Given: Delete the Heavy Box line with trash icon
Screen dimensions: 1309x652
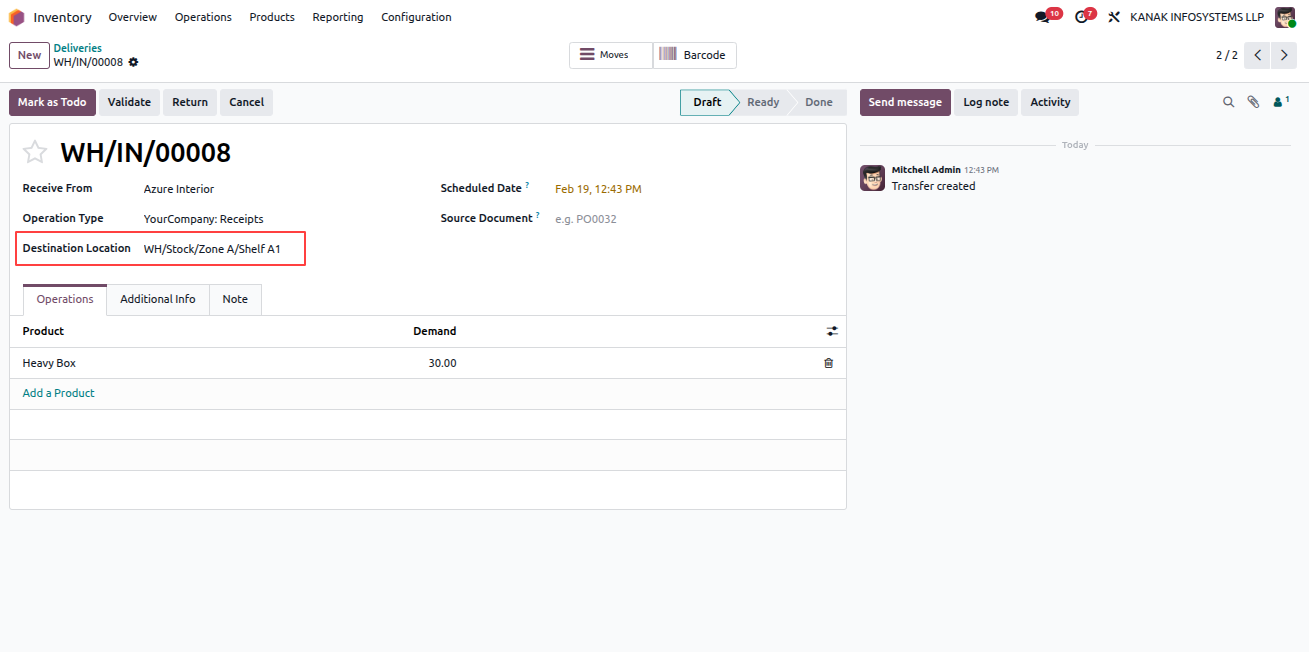Looking at the screenshot, I should [x=828, y=363].
